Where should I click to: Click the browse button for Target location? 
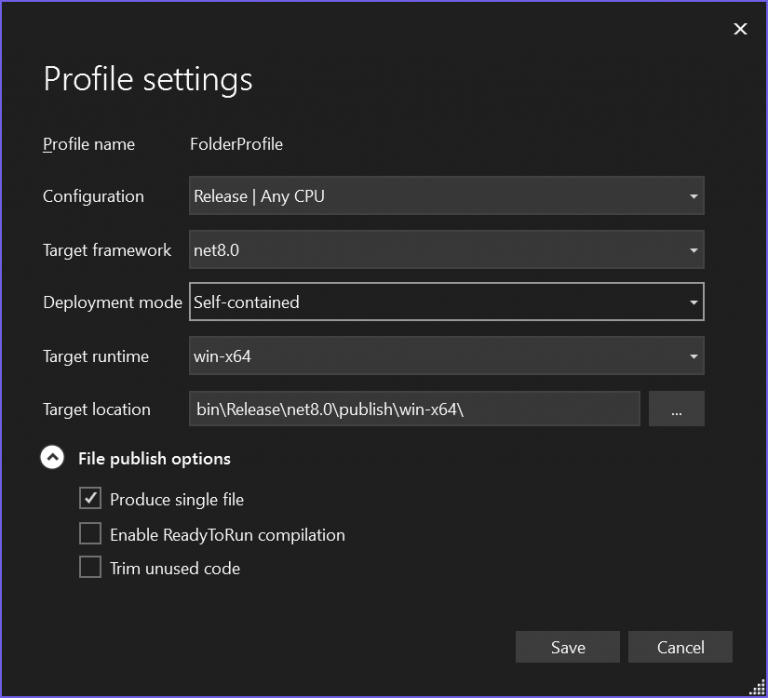pos(677,409)
